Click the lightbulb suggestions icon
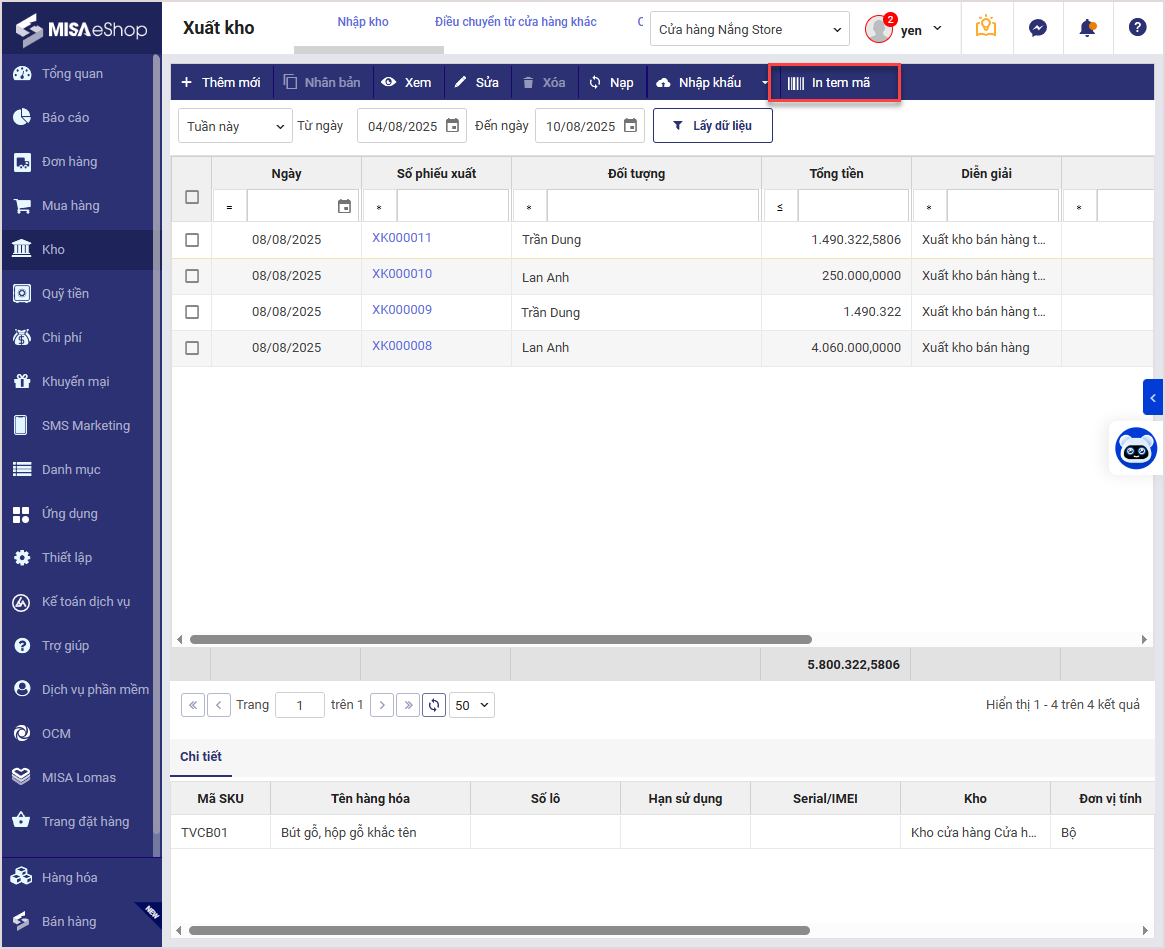Viewport: 1165px width, 949px height. coord(986,28)
